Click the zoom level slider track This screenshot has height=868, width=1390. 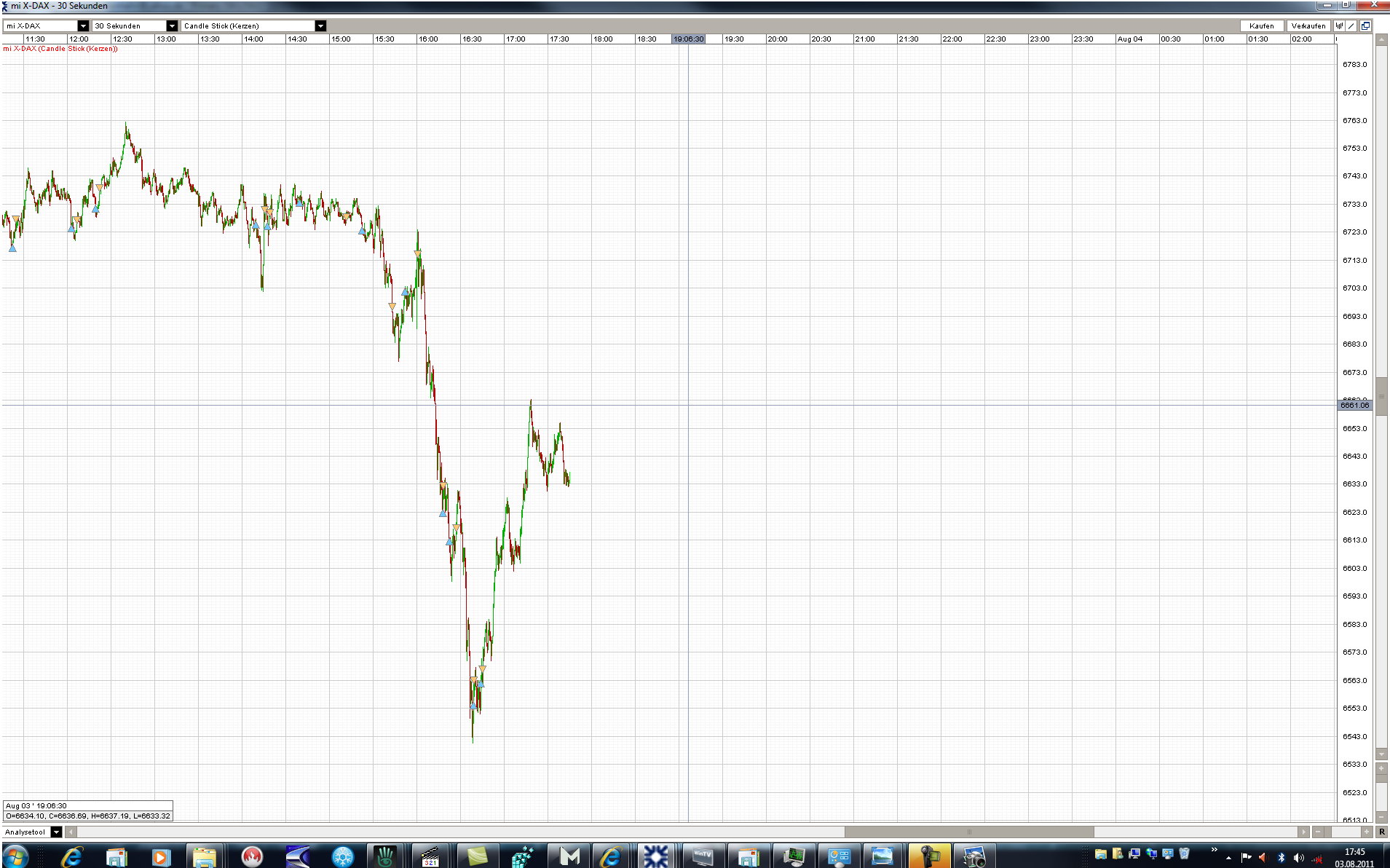pyautogui.click(x=1343, y=832)
